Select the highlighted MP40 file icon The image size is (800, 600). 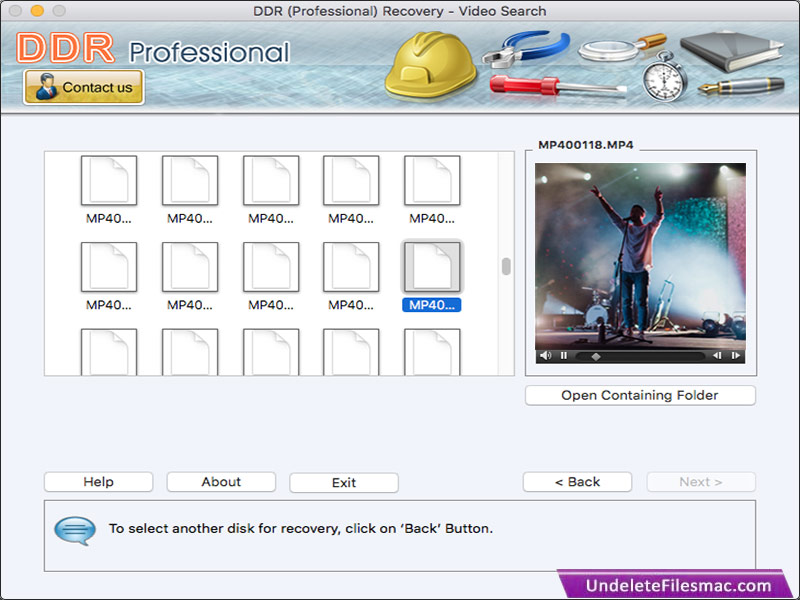click(x=431, y=267)
